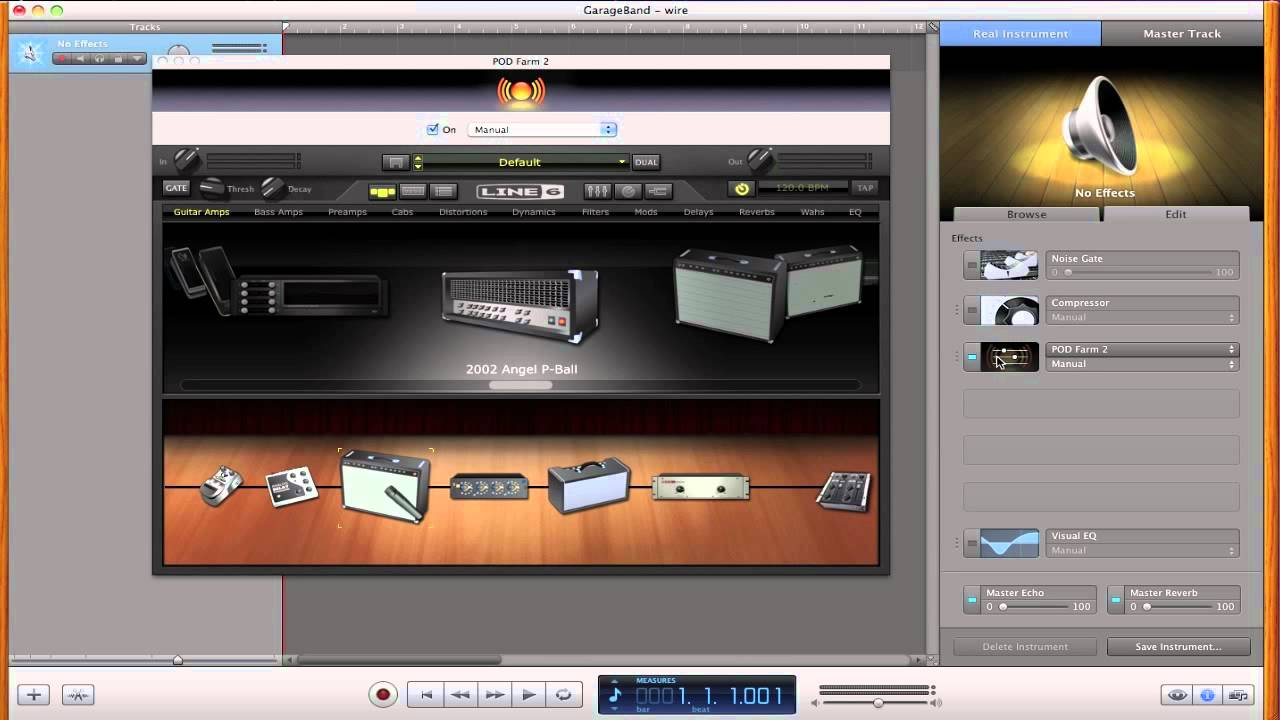Click the TAP tempo button
The image size is (1280, 720).
[865, 188]
